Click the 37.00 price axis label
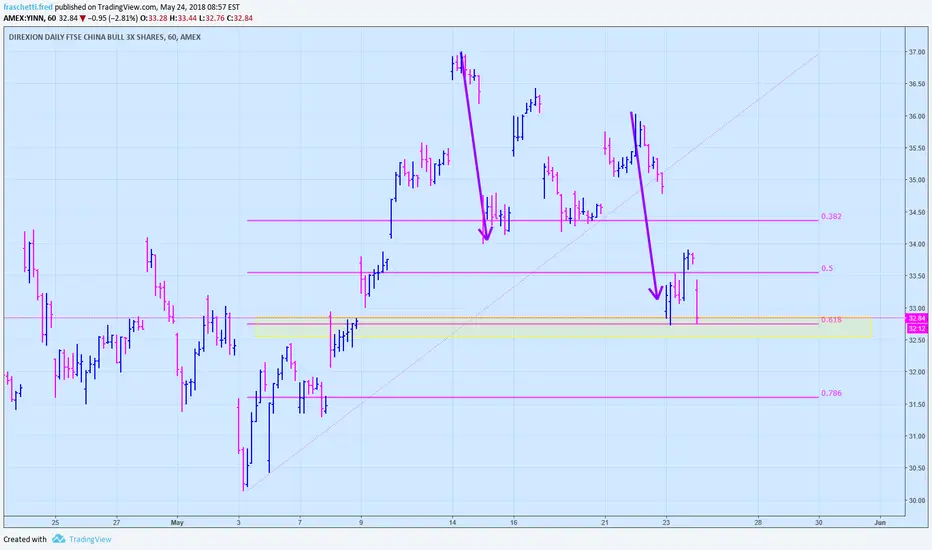The height and width of the screenshot is (550, 932). pyautogui.click(x=917, y=52)
